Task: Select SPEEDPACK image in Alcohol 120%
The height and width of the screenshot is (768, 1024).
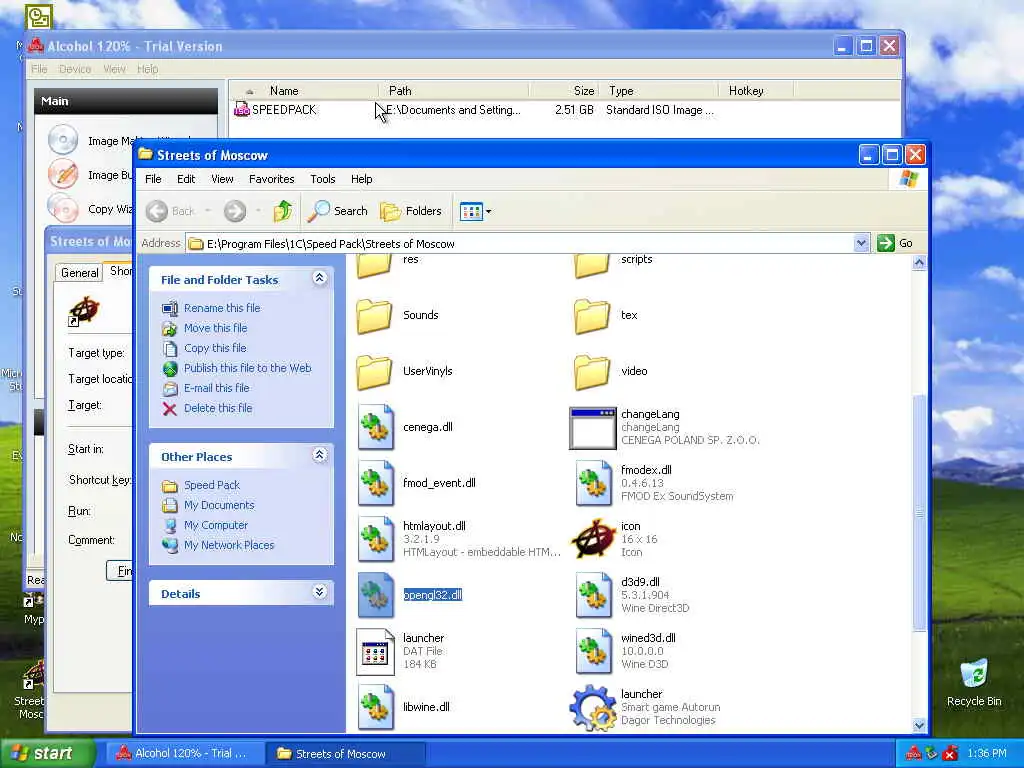Action: [275, 110]
